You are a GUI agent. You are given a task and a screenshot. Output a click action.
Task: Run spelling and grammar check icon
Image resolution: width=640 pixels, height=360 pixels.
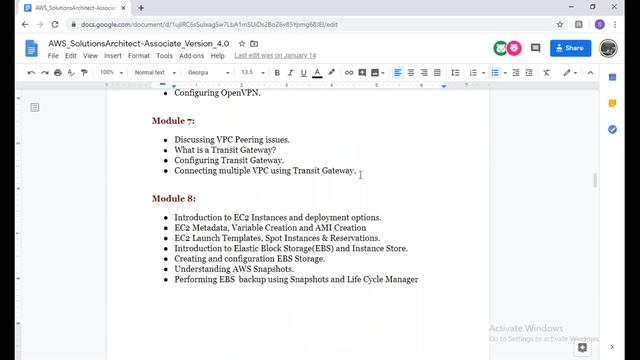coord(71,73)
